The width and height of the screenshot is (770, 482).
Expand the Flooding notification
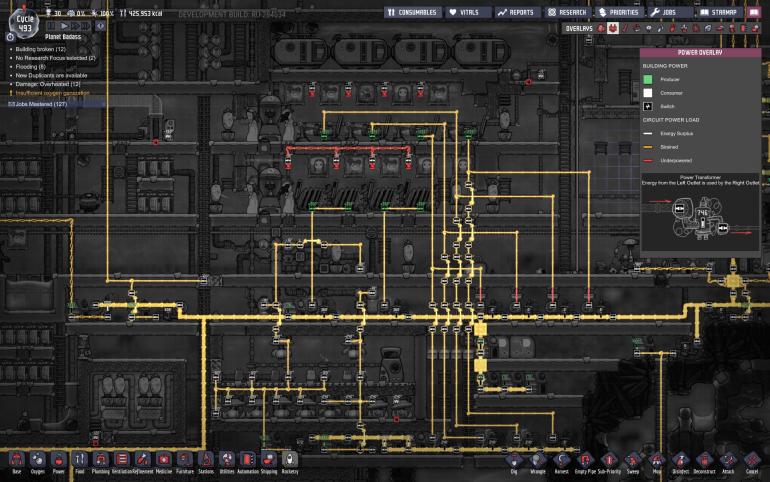pos(30,67)
